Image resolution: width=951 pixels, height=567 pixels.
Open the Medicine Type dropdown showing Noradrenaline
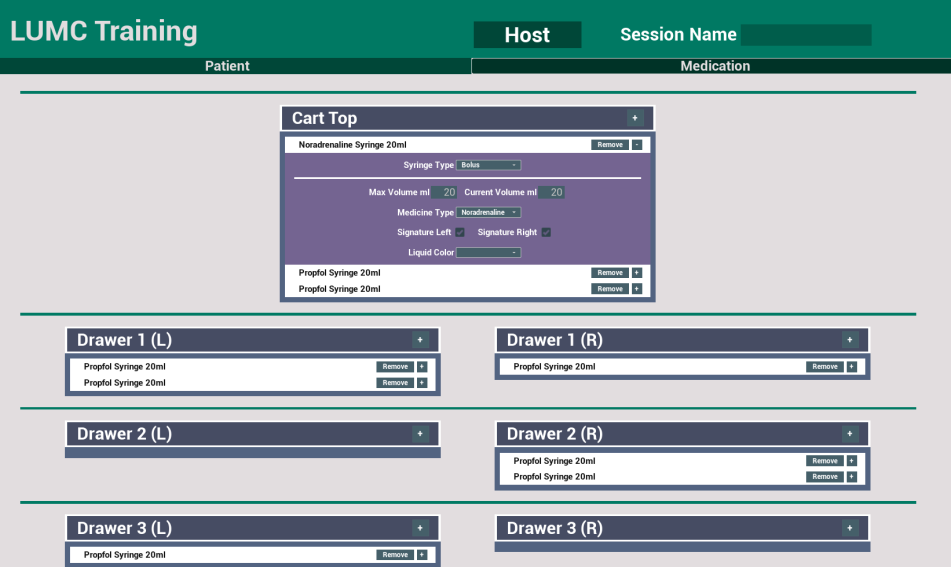(x=488, y=212)
